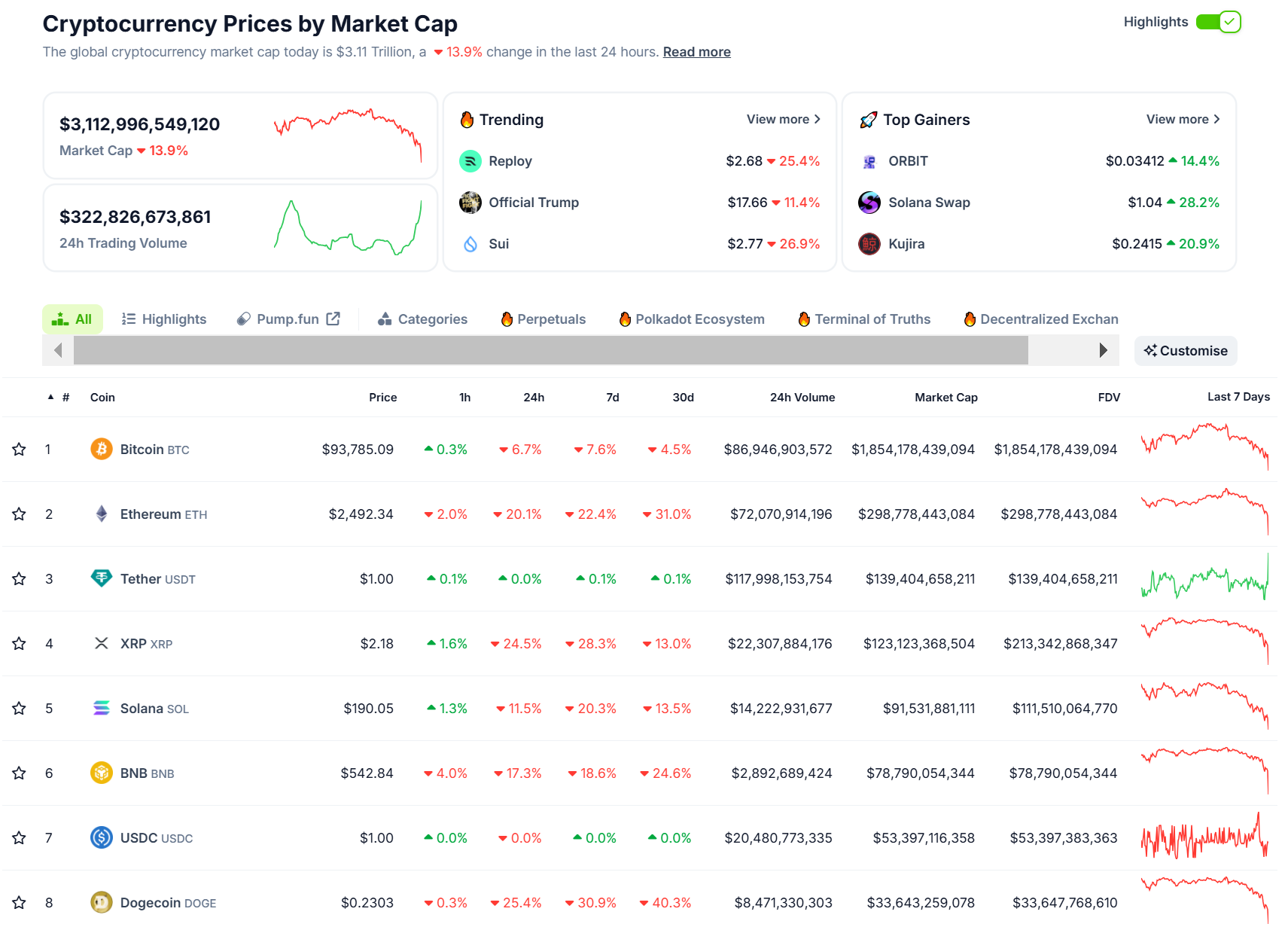The width and height of the screenshot is (1288, 930).
Task: Open the Customise button
Action: pyautogui.click(x=1186, y=351)
